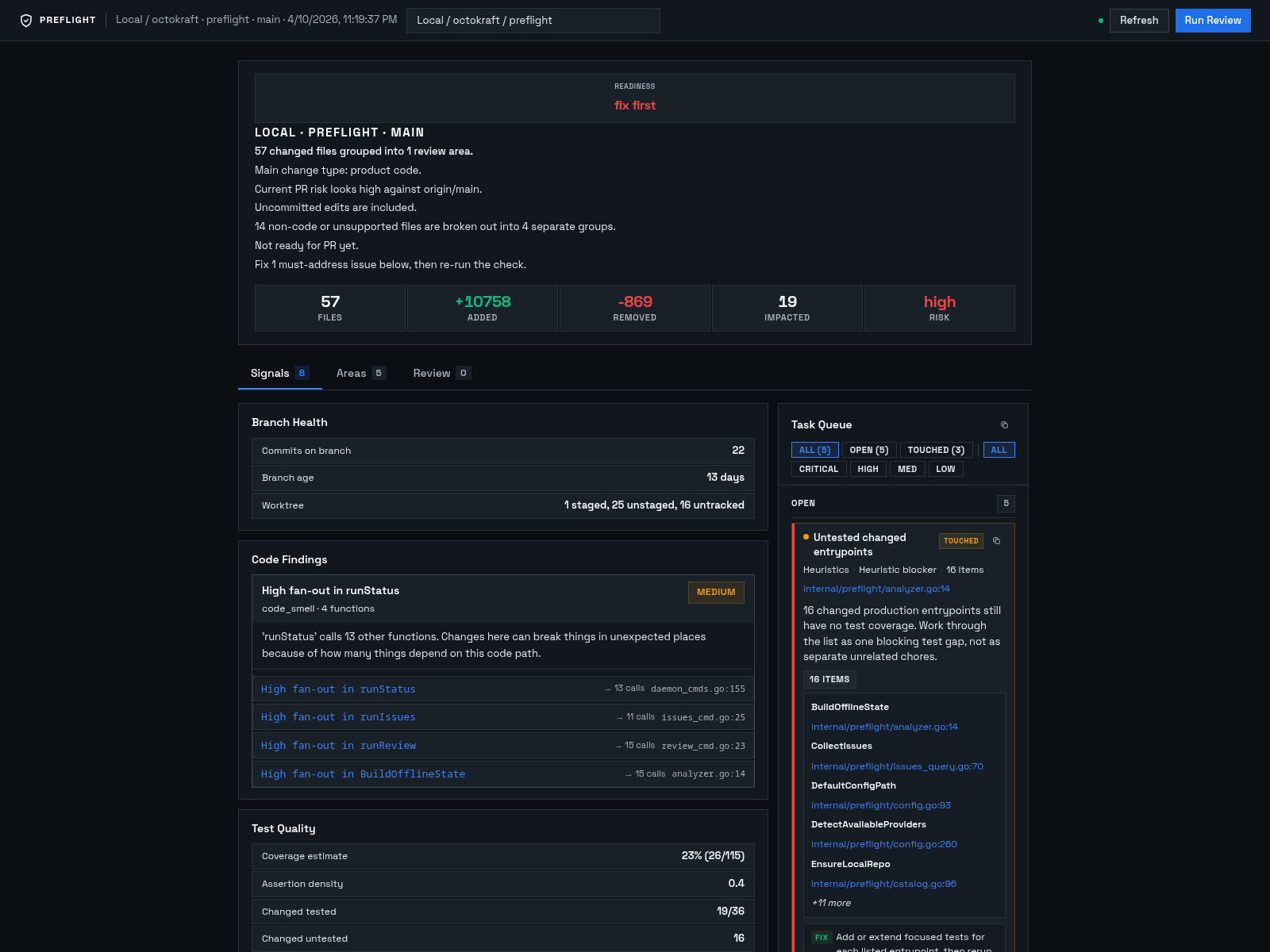Toggle the CRITICAL severity filter

tap(818, 469)
